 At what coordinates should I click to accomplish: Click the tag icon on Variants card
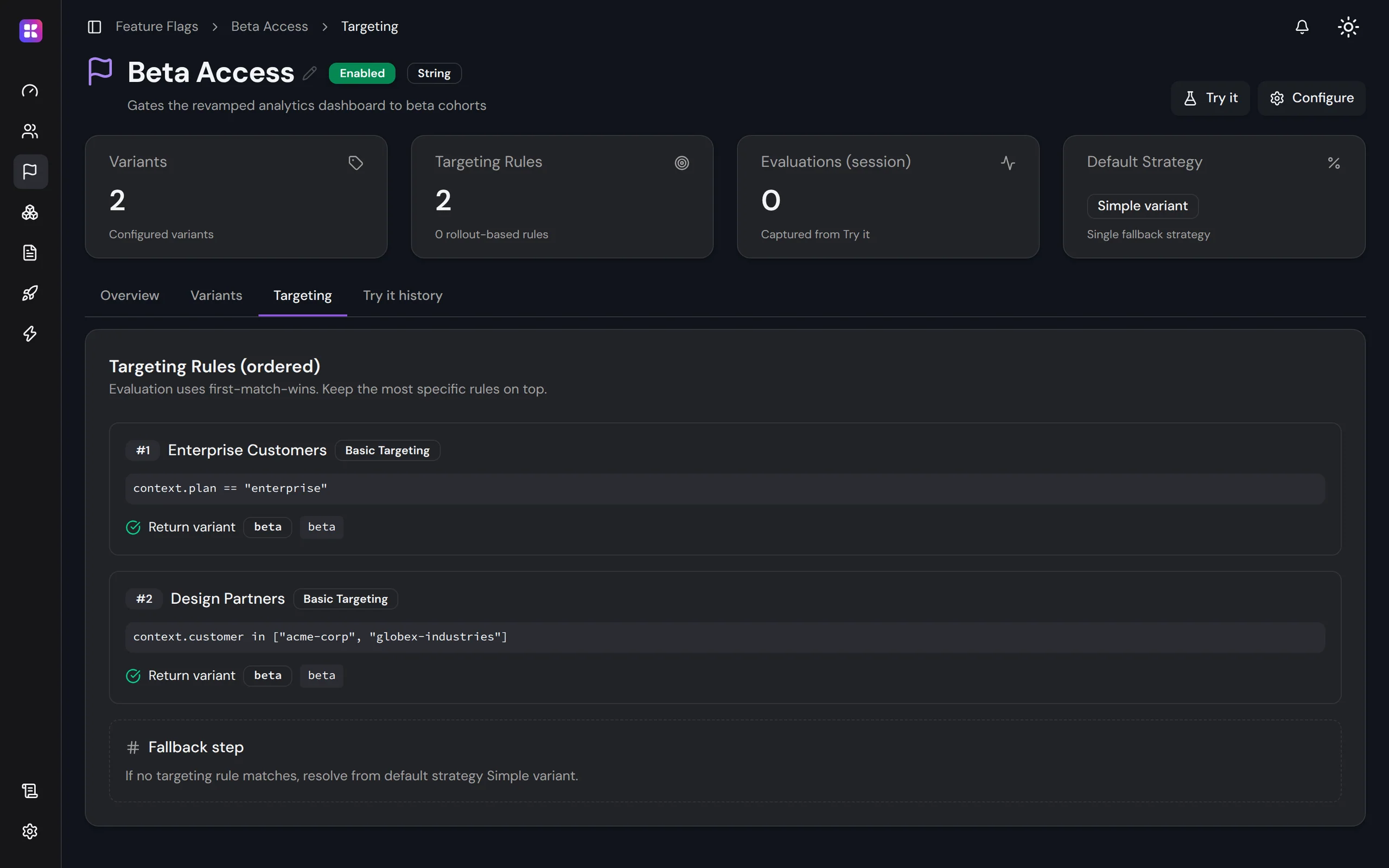[x=356, y=163]
